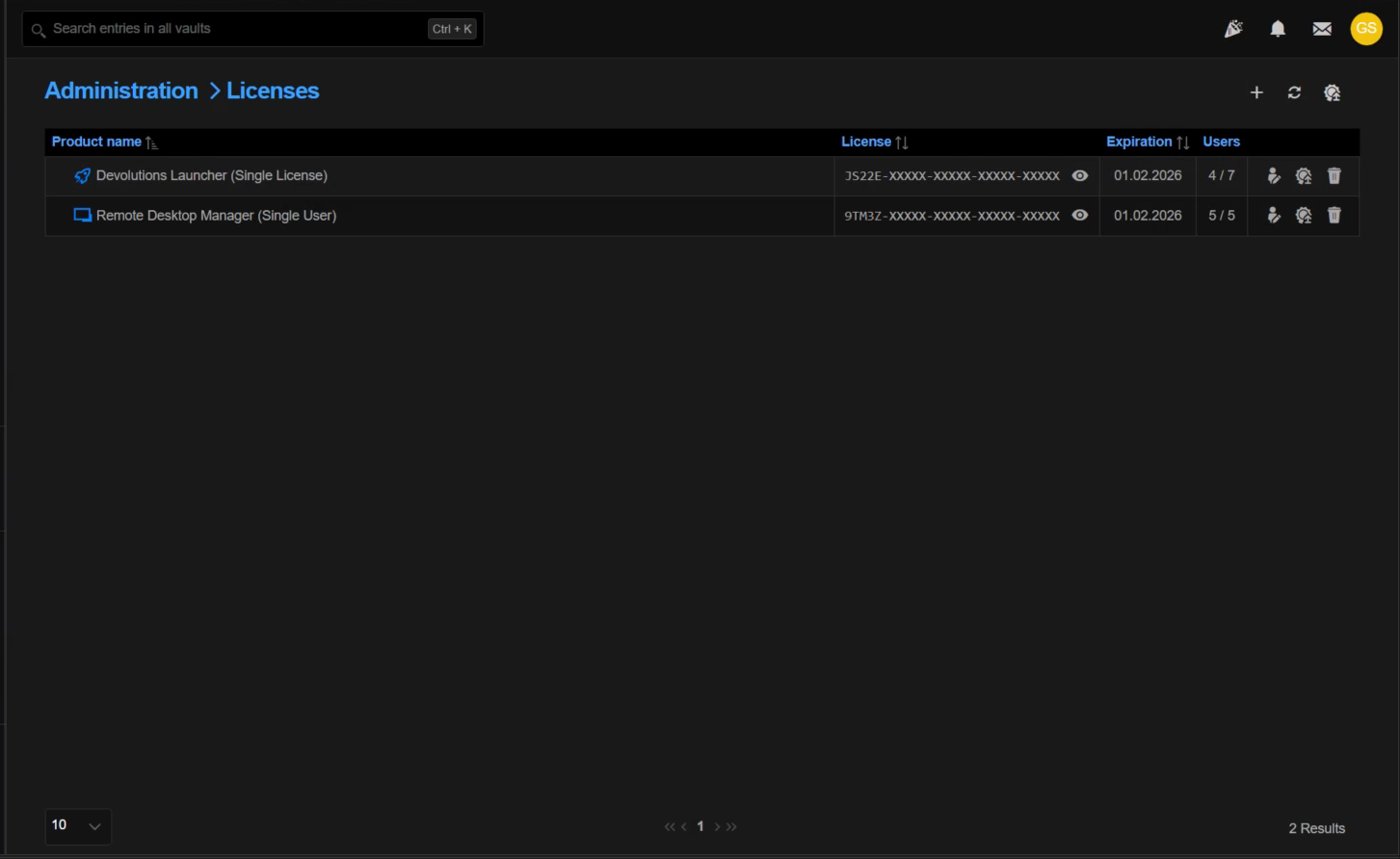The width and height of the screenshot is (1400, 859).
Task: Click the Ctrl + K shortcut badge
Action: tap(452, 29)
